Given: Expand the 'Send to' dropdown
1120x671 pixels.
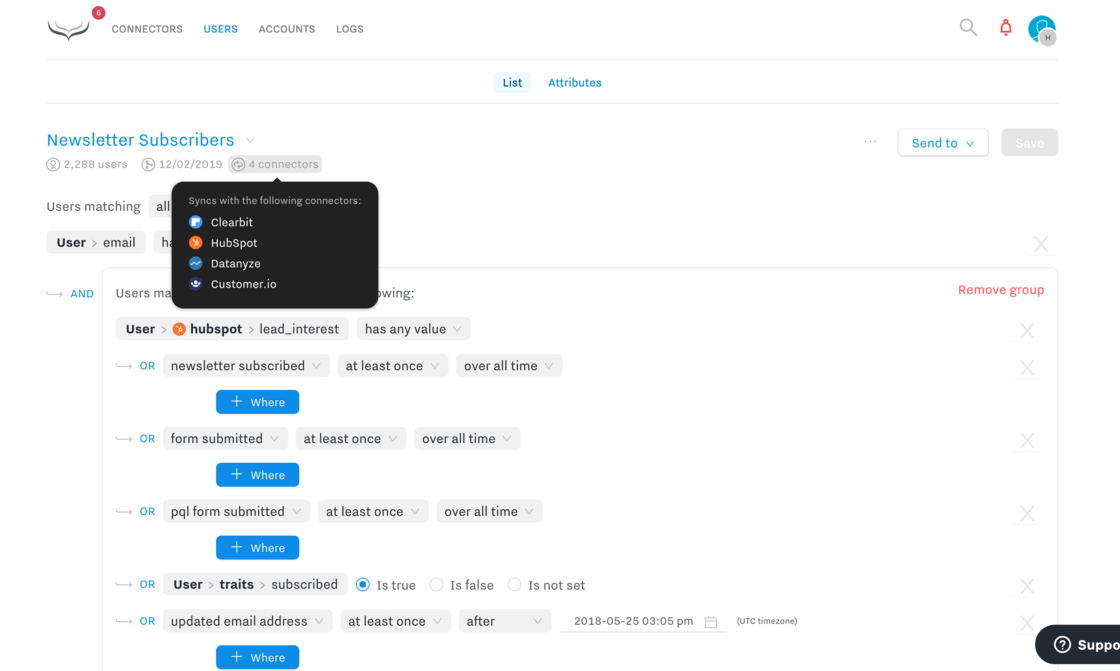Looking at the screenshot, I should click(x=942, y=143).
